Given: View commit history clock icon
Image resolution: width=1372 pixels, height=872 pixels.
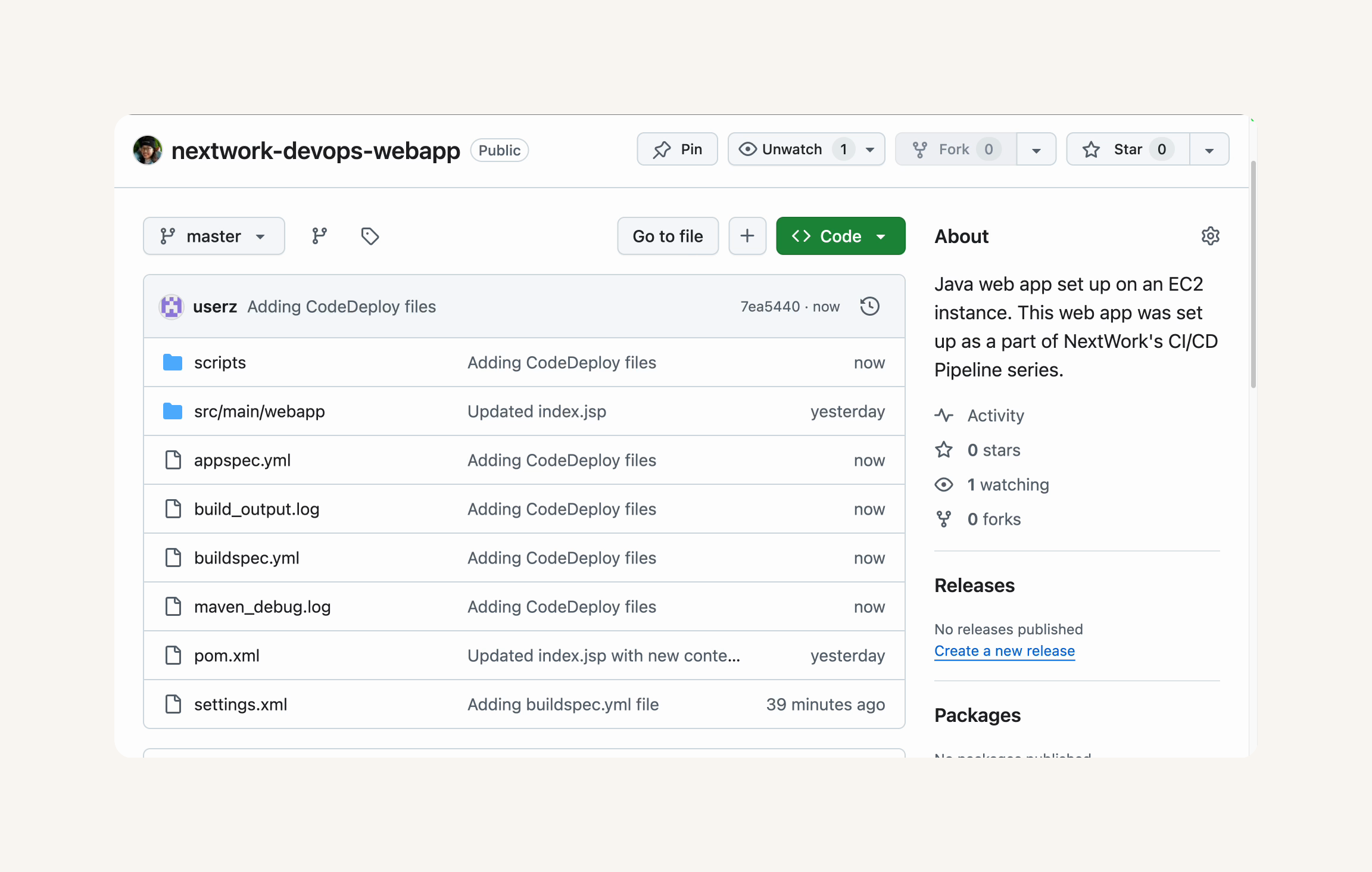Looking at the screenshot, I should 870,307.
